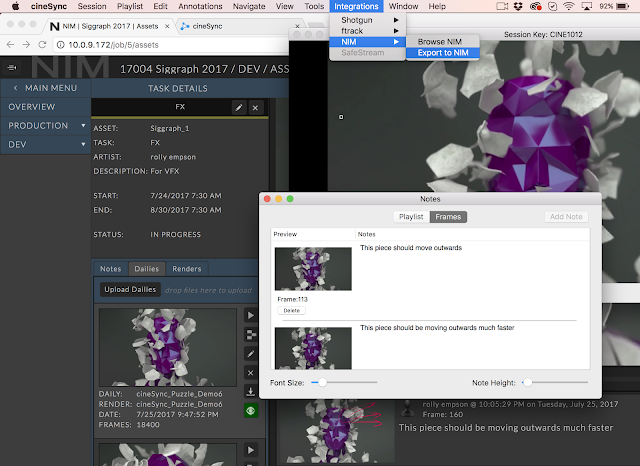This screenshot has width=640, height=466.
Task: Open the Window menu
Action: point(403,6)
